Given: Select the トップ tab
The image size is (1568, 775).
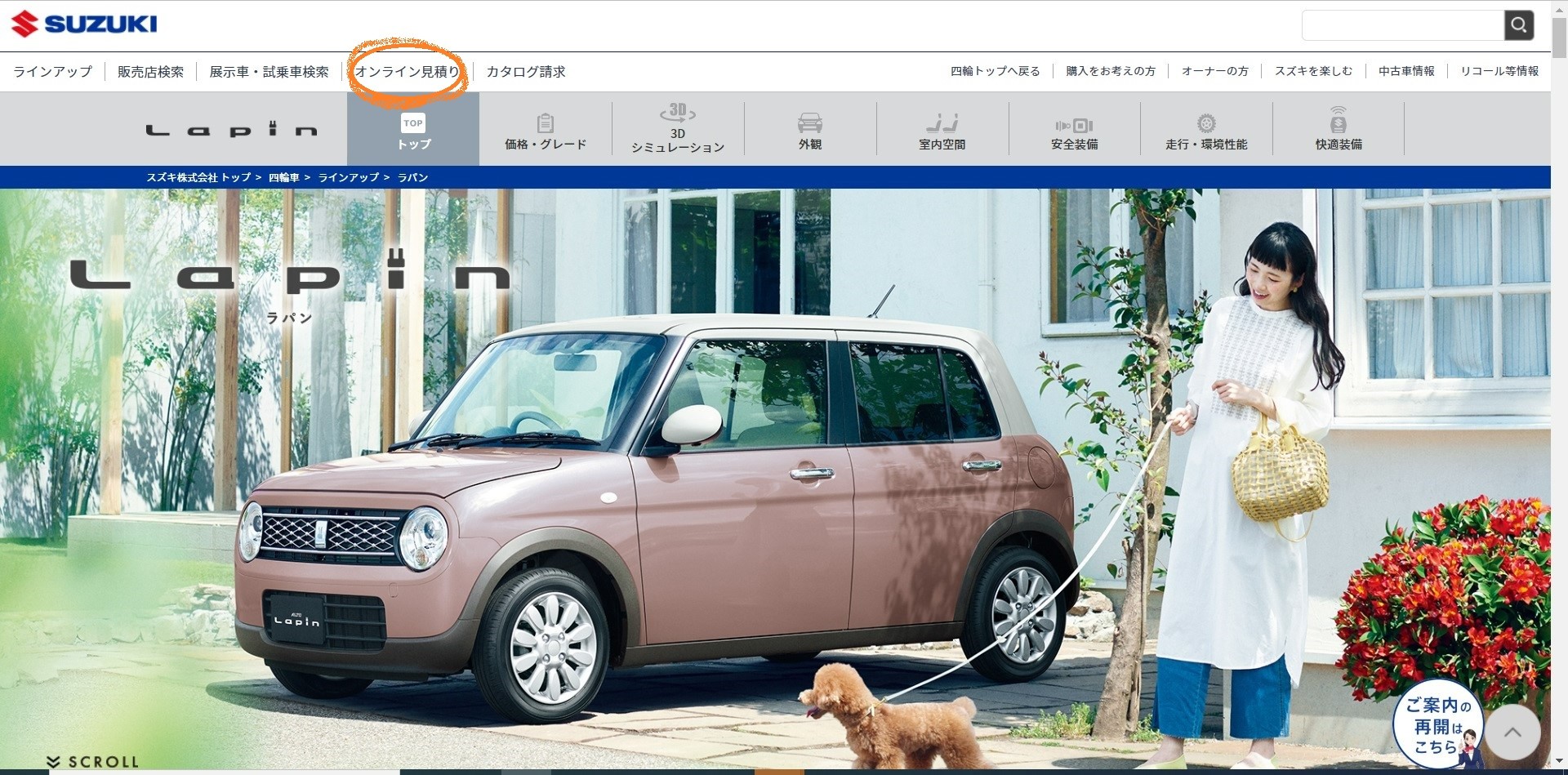Looking at the screenshot, I should 413,129.
